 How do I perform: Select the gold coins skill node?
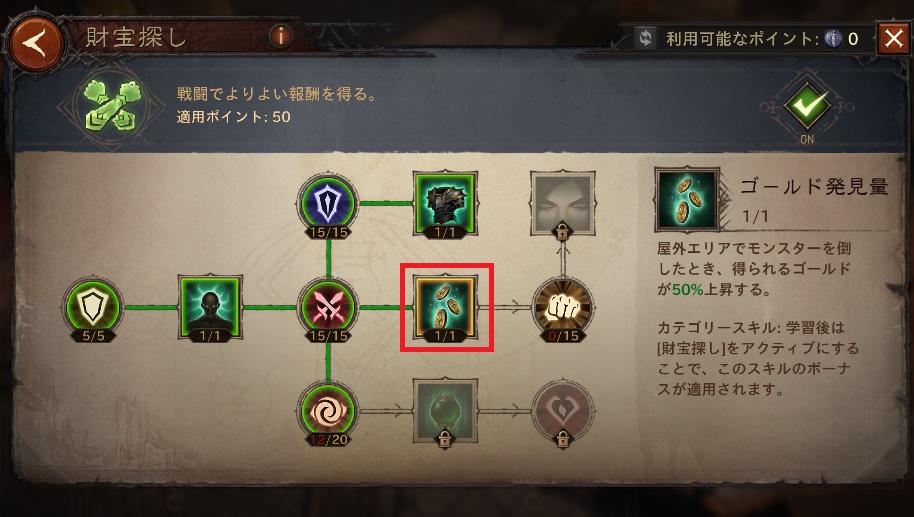446,308
